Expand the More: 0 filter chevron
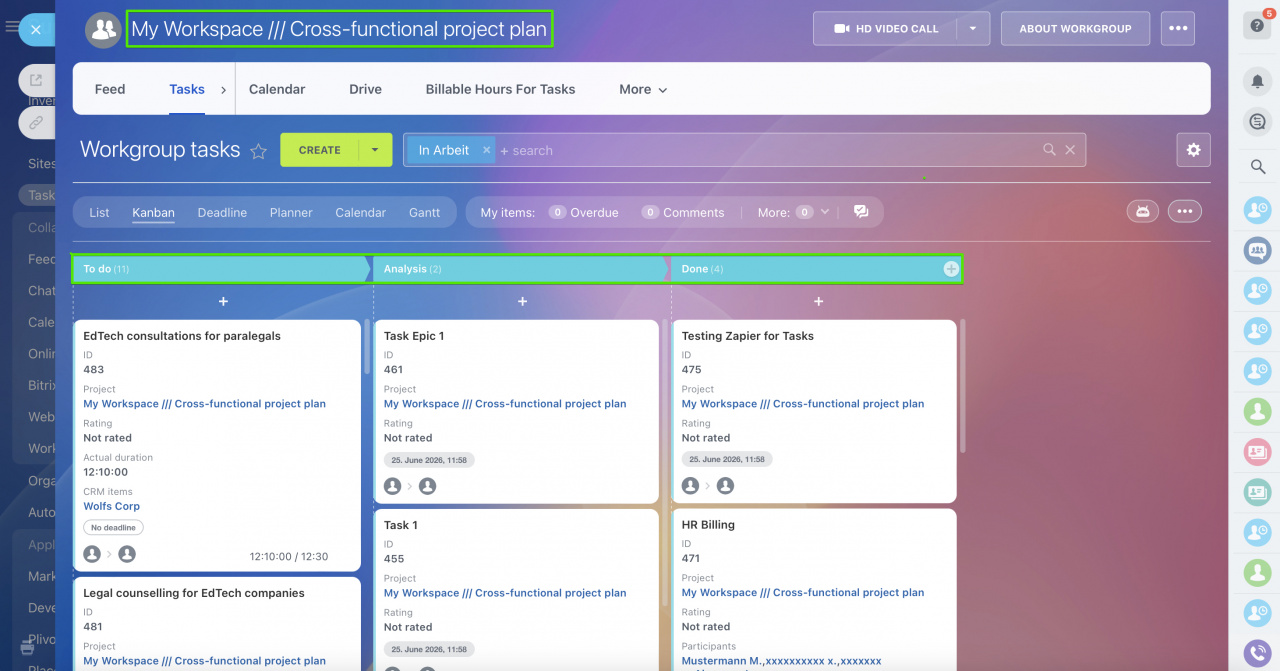The height and width of the screenshot is (671, 1280). [825, 212]
